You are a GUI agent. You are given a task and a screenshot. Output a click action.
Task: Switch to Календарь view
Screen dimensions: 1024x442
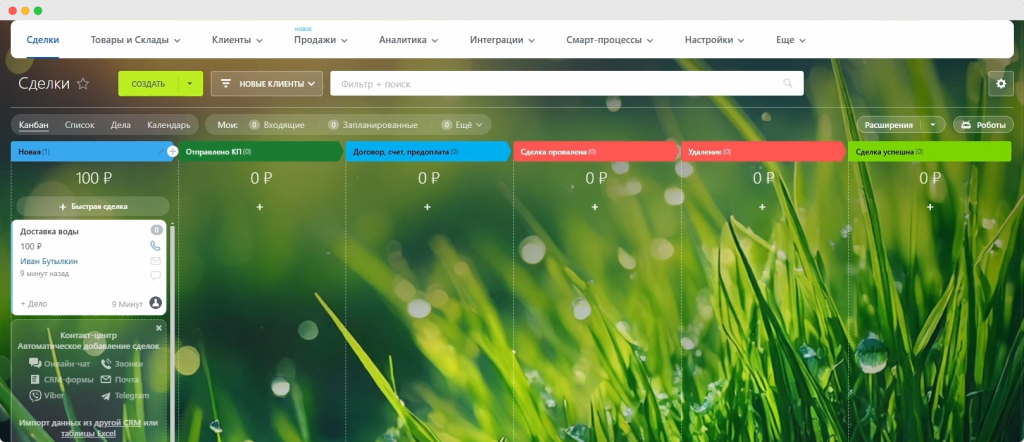(168, 125)
